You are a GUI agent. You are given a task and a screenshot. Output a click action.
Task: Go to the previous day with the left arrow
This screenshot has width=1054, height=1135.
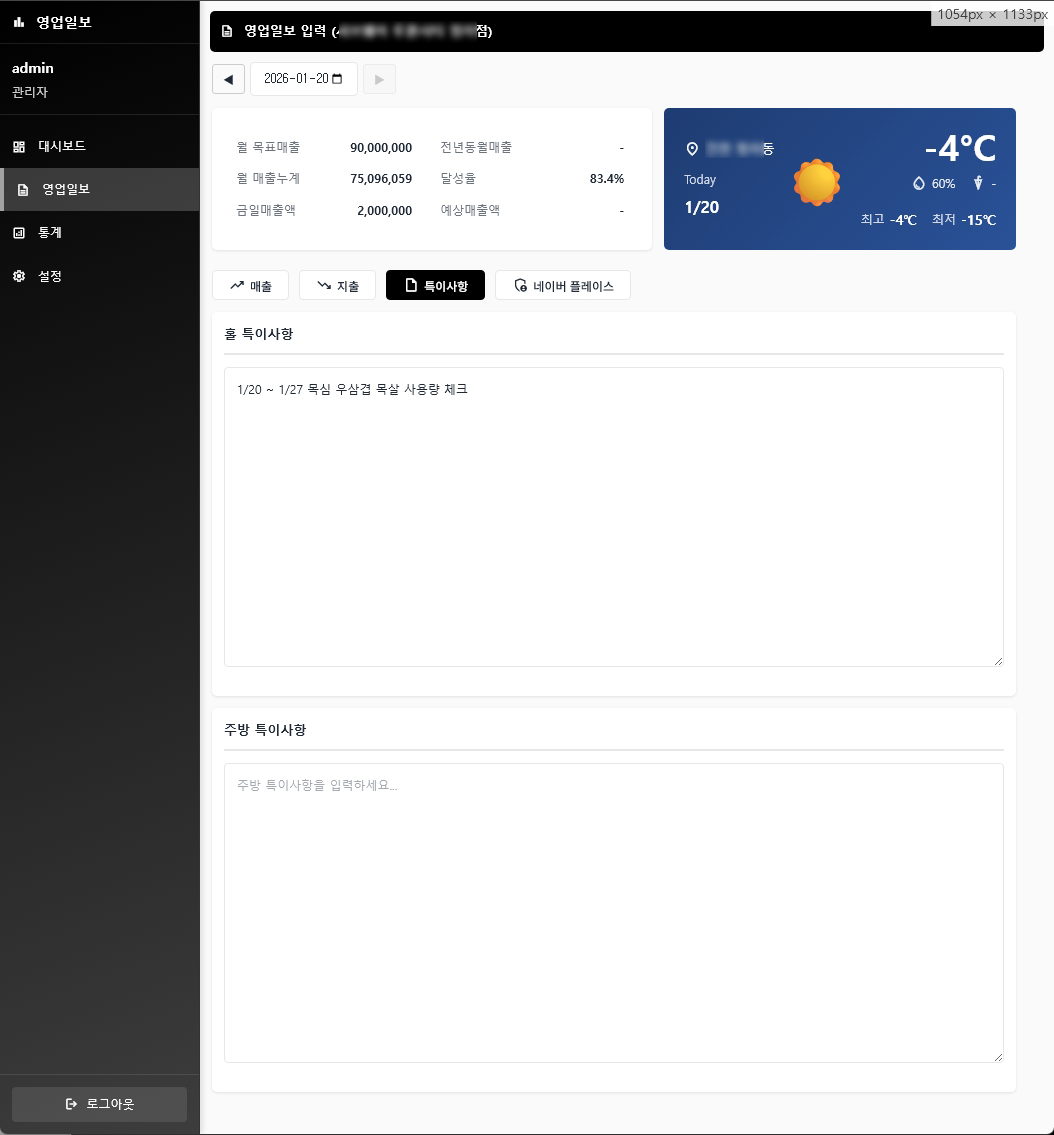point(227,79)
